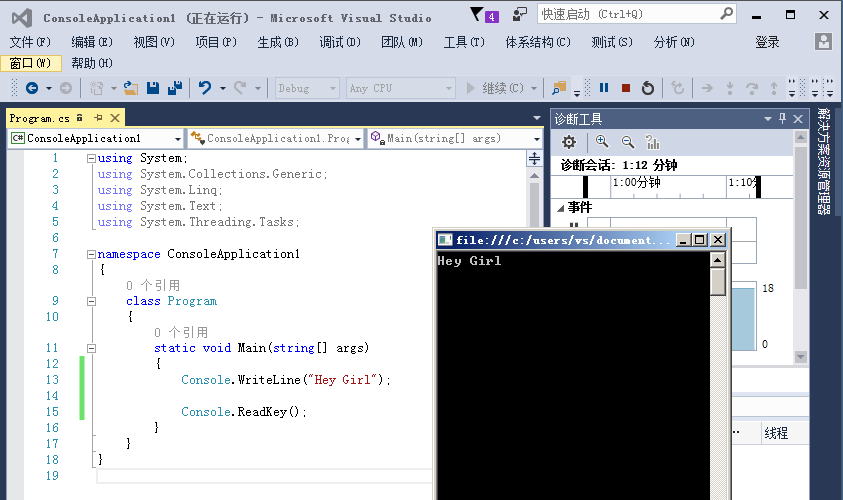
Task: Zoom in on the diagnostics timeline
Action: pyautogui.click(x=602, y=142)
